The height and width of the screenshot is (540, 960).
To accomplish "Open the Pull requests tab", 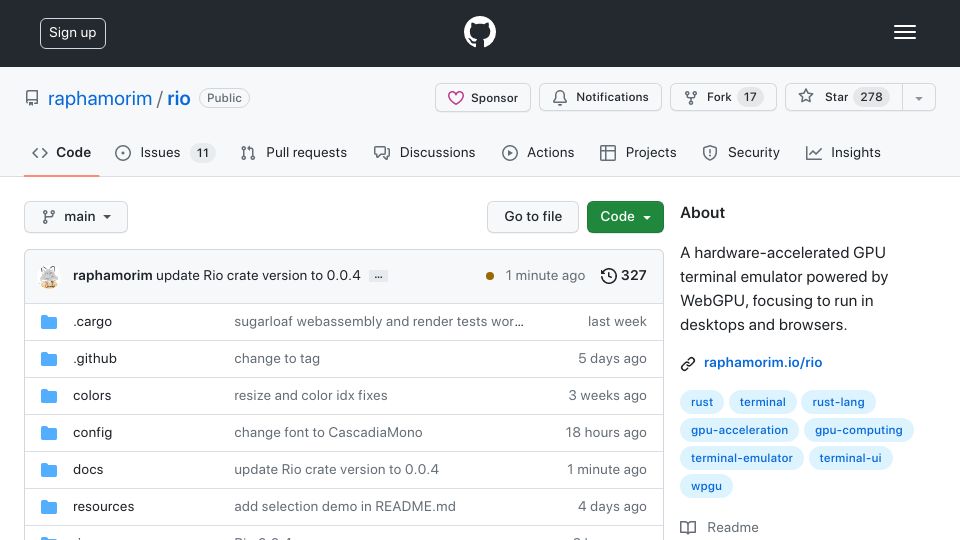I will 294,152.
